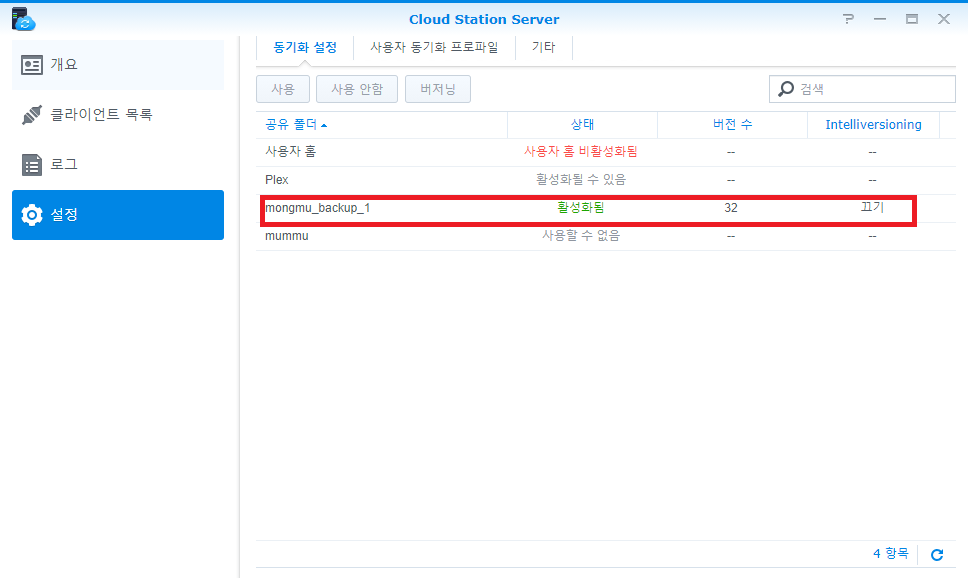The image size is (968, 578).
Task: Select the 사용자 홈 folder row
Action: [606, 152]
